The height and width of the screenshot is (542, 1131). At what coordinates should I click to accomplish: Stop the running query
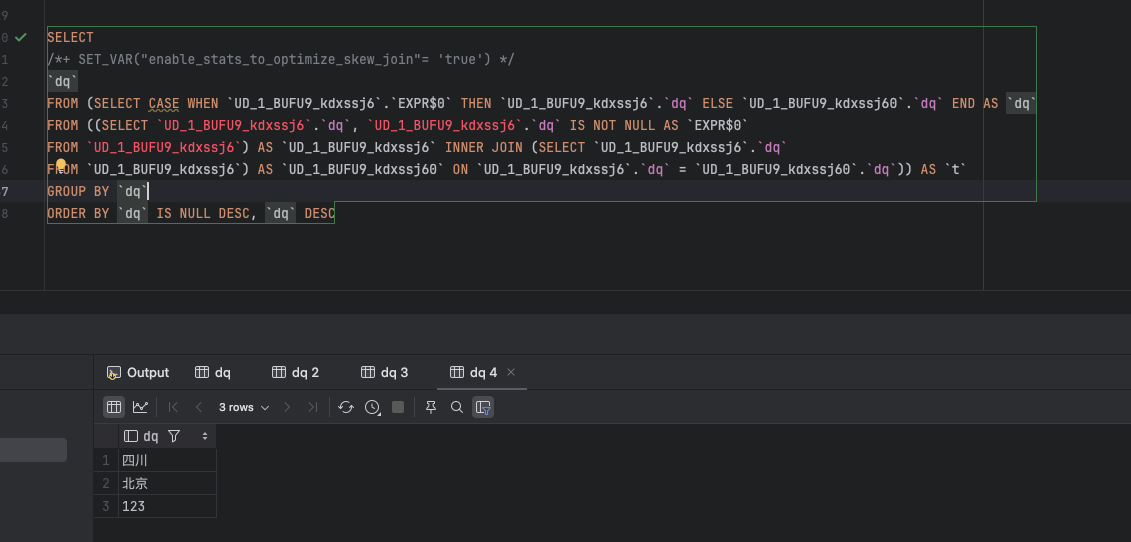coord(397,407)
